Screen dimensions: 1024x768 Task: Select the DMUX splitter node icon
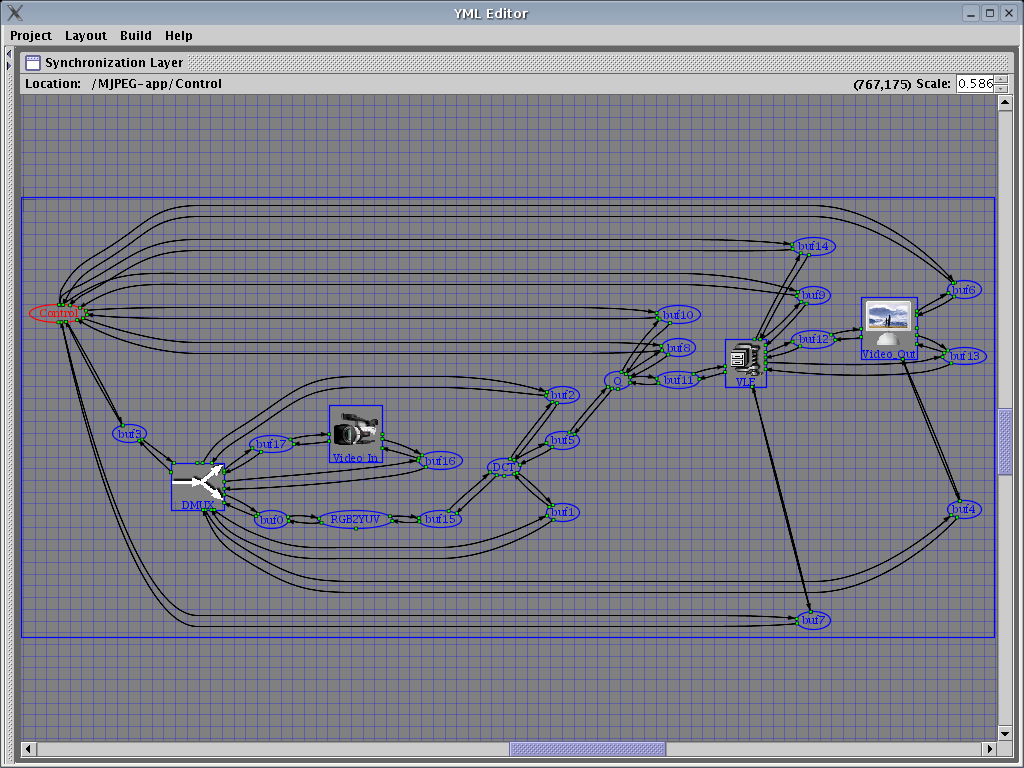point(197,484)
